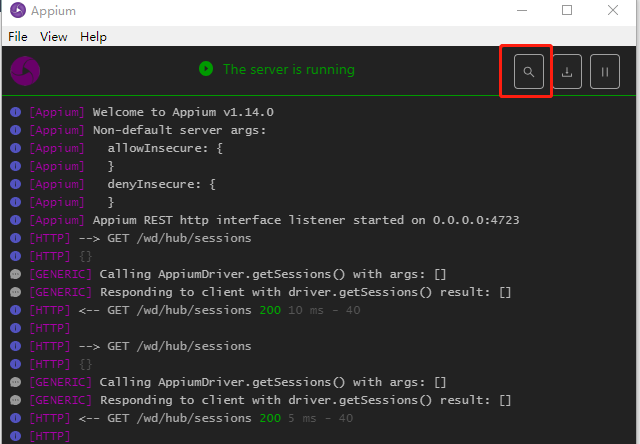Select the '200 10 ms - 40' response line
The image size is (640, 444).
pyautogui.click(x=195, y=310)
